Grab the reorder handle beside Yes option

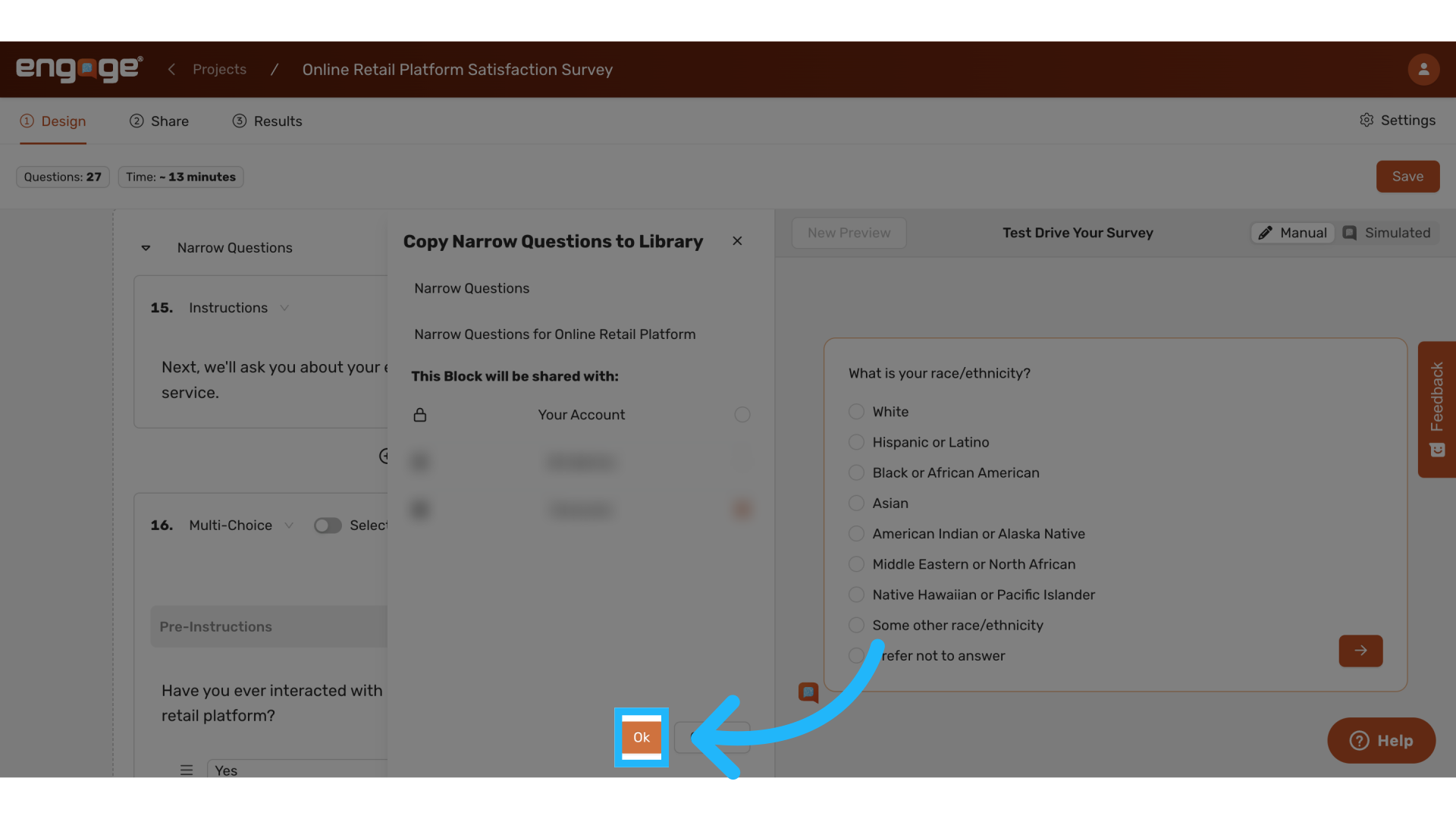click(x=187, y=770)
